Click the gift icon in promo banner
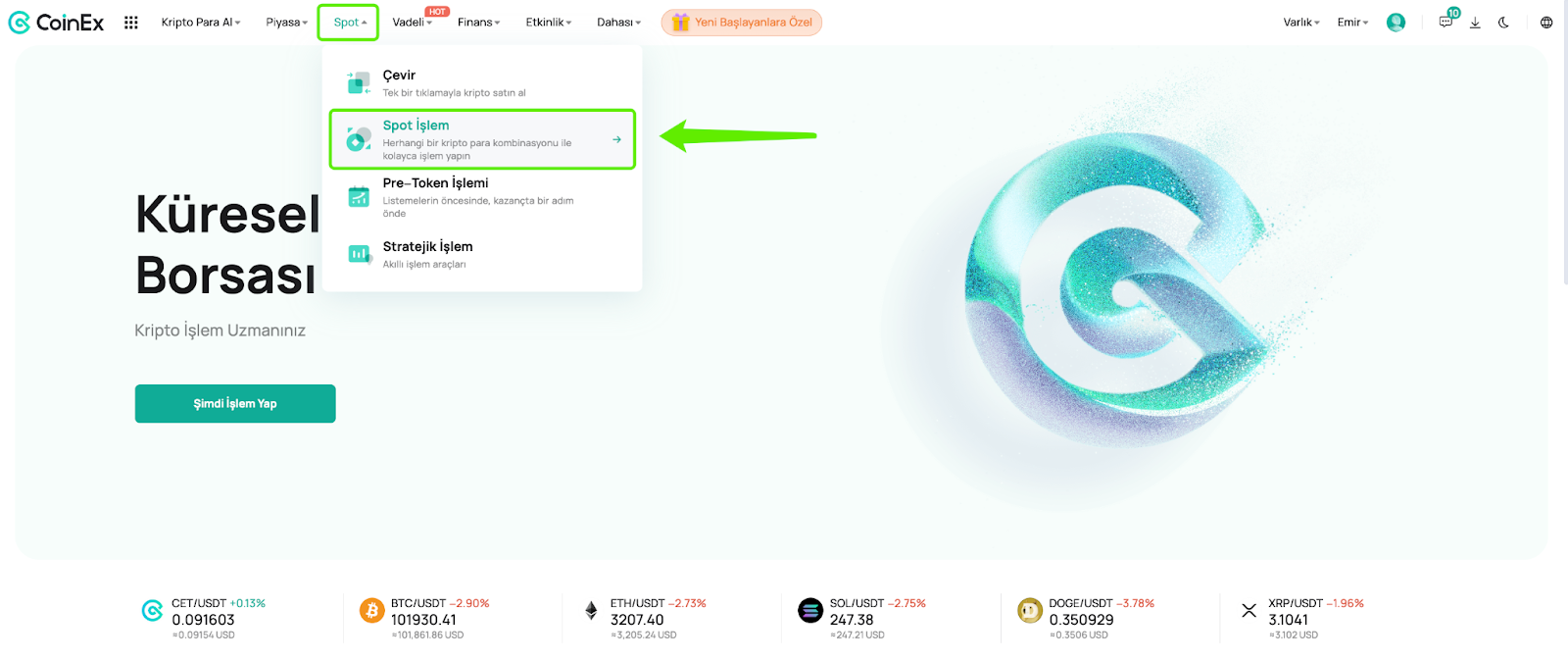Image resolution: width=1568 pixels, height=660 pixels. [x=680, y=22]
